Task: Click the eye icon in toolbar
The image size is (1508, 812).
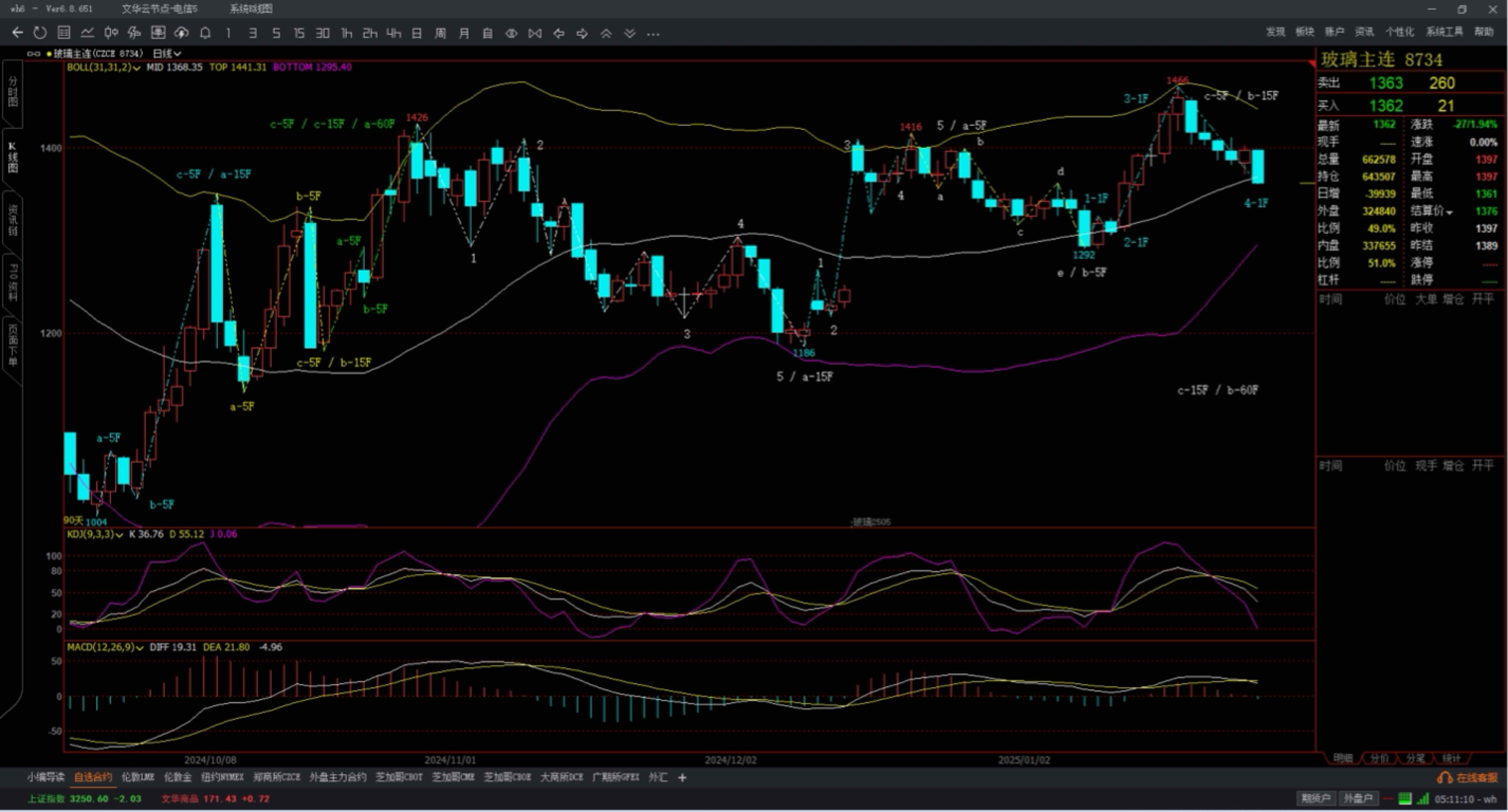Action: point(511,33)
